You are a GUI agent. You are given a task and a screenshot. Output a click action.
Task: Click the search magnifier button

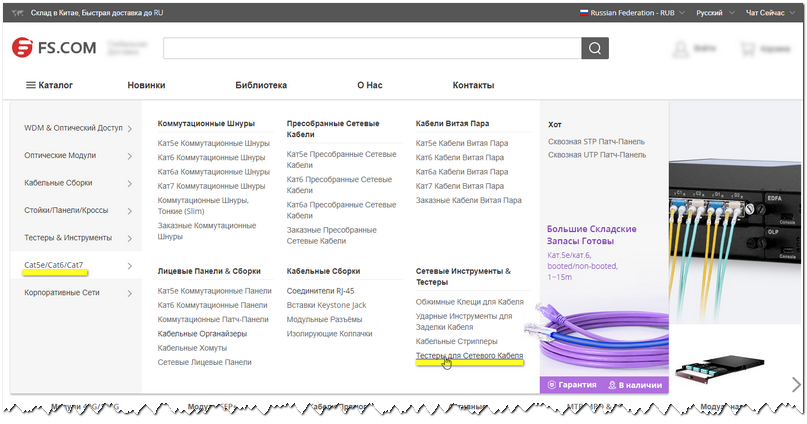595,48
